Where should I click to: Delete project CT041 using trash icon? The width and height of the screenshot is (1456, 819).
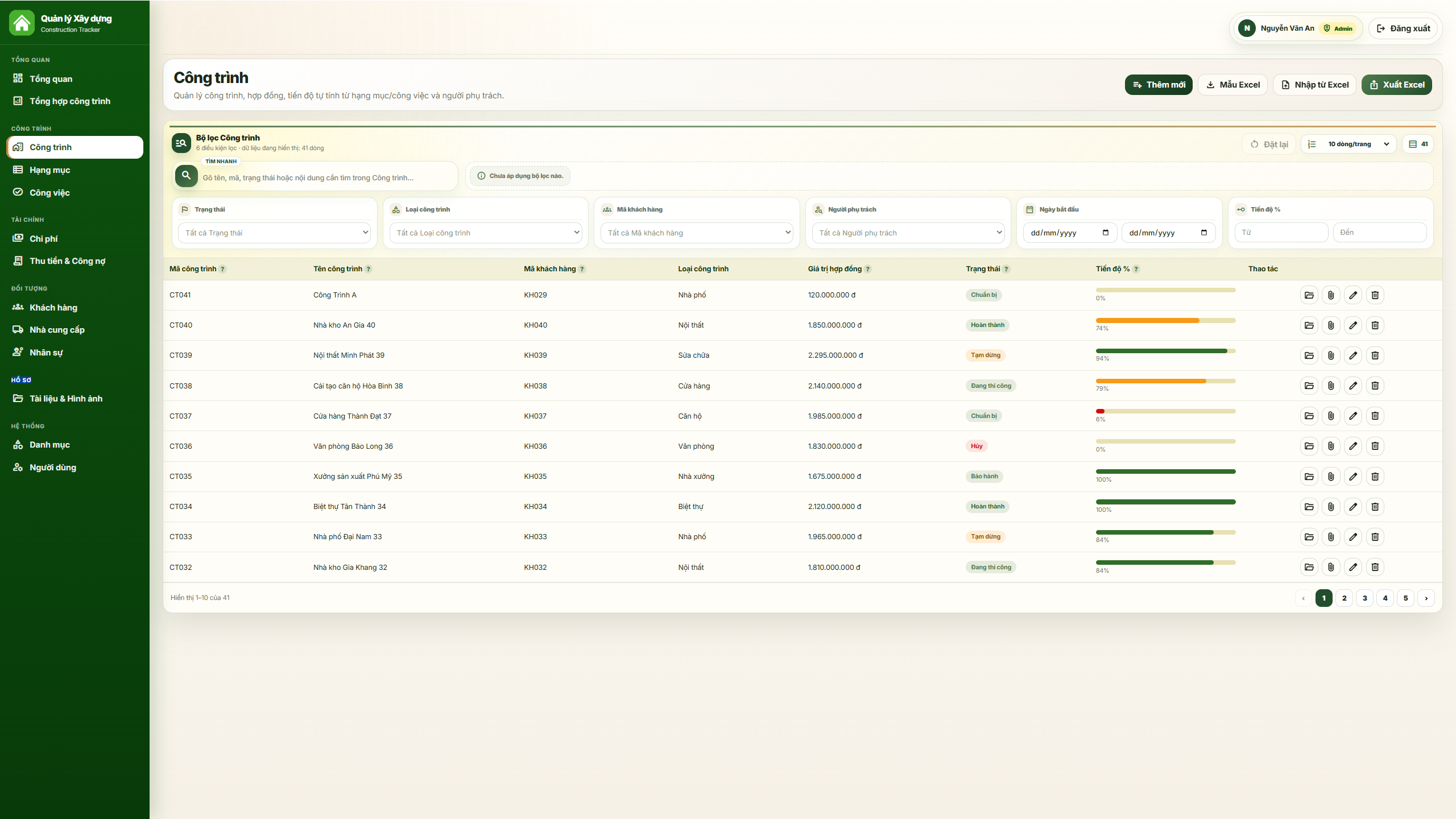point(1375,295)
